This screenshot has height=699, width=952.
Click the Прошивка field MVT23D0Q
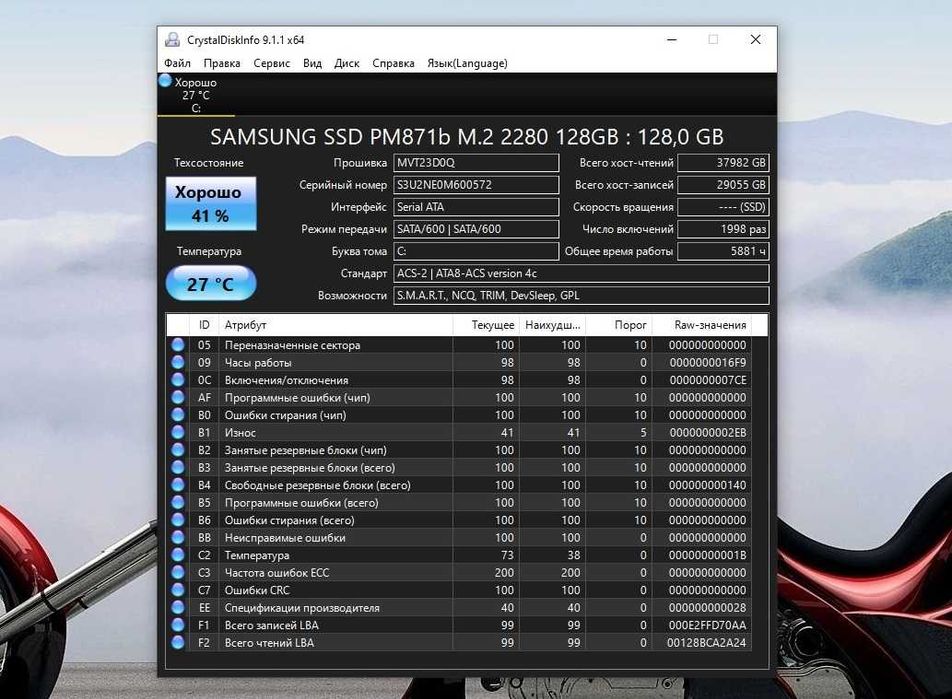click(x=476, y=163)
